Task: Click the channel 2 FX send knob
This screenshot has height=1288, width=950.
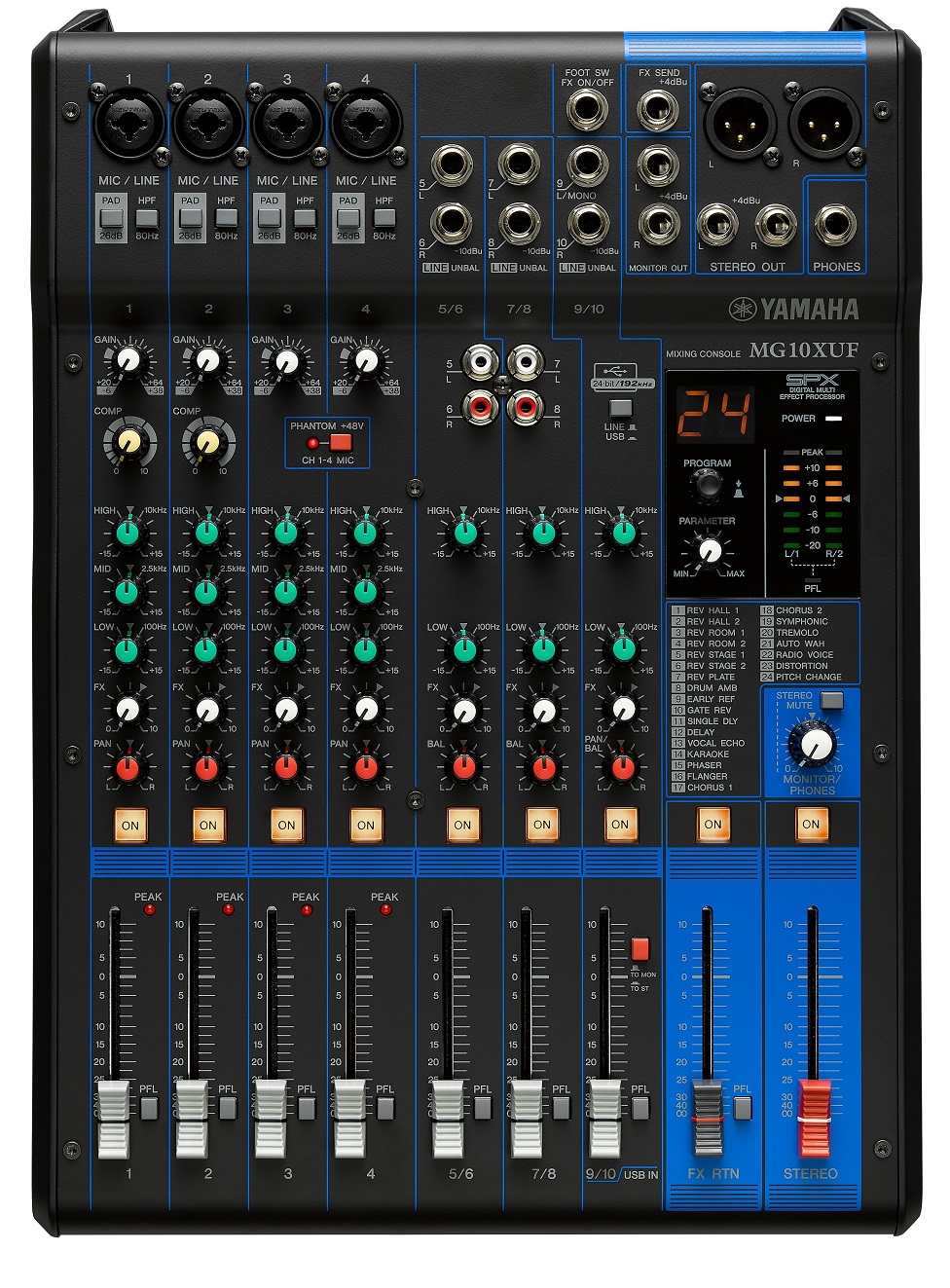Action: coord(207,709)
